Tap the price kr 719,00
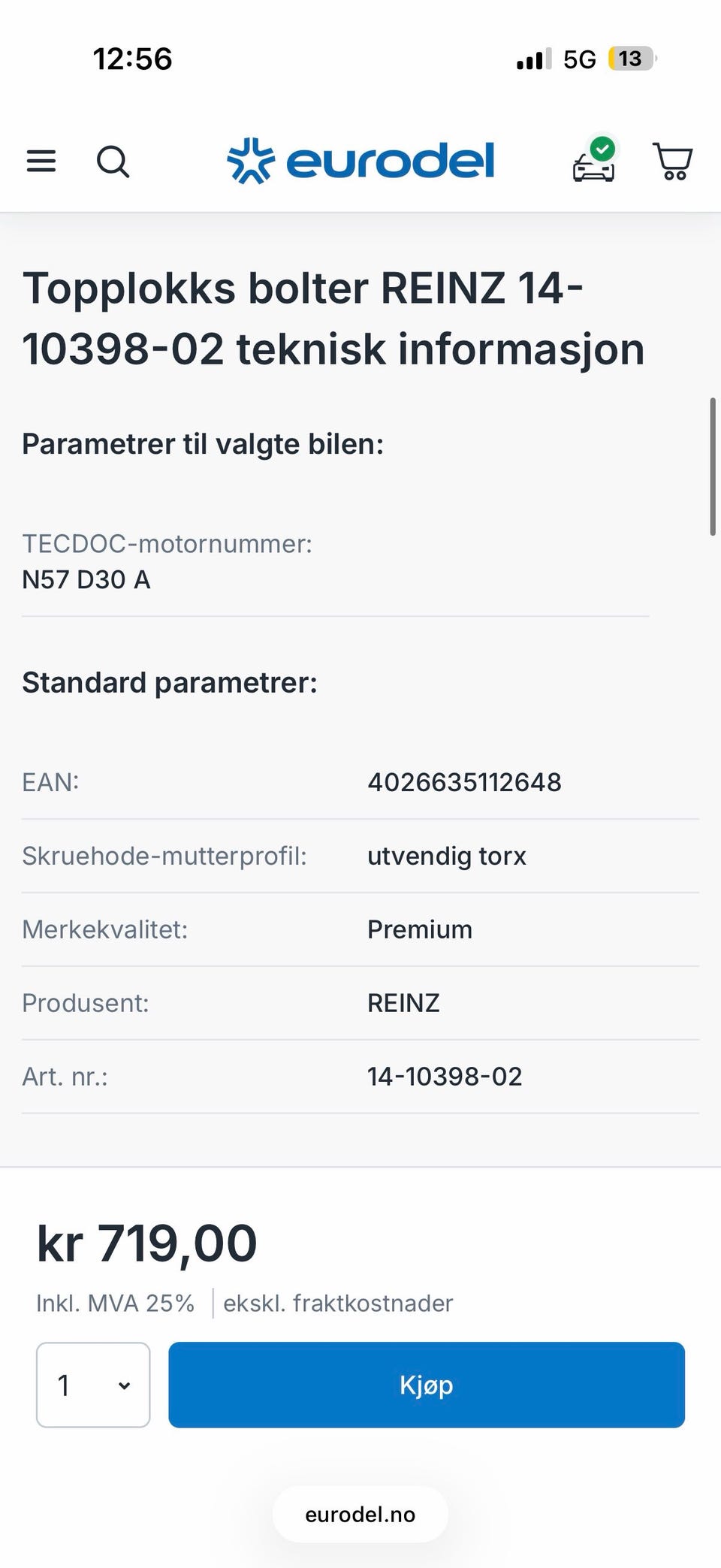Image resolution: width=721 pixels, height=1568 pixels. pyautogui.click(x=147, y=1243)
